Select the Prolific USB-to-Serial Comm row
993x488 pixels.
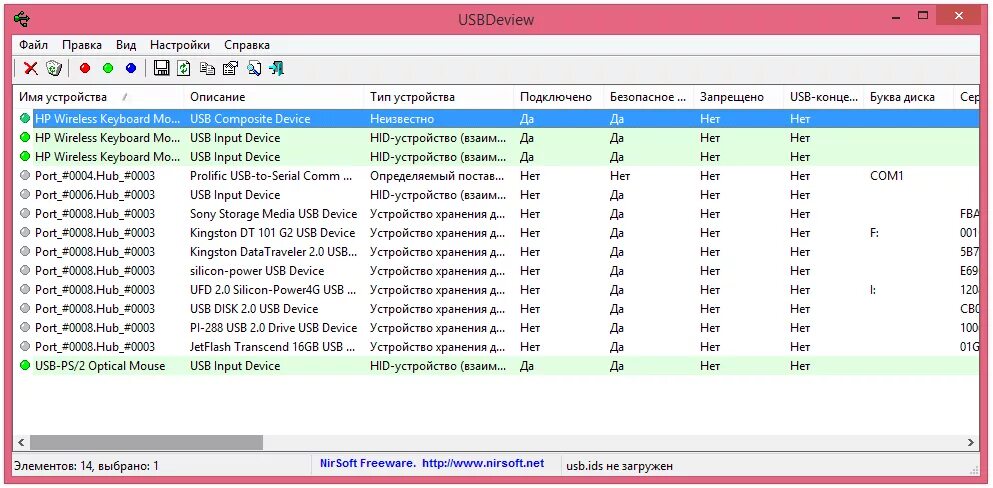point(496,175)
